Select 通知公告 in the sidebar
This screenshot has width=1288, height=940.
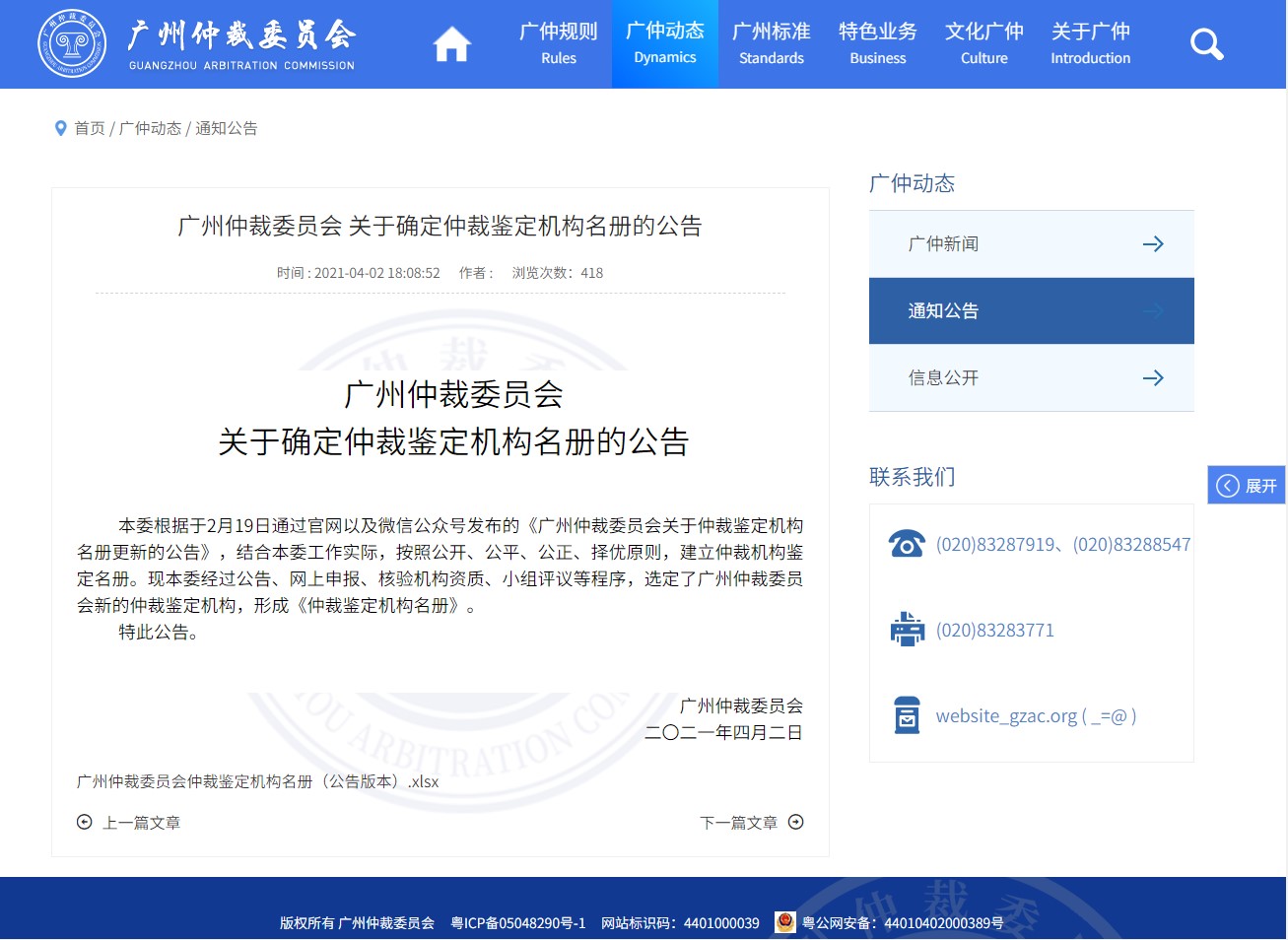tap(1032, 311)
